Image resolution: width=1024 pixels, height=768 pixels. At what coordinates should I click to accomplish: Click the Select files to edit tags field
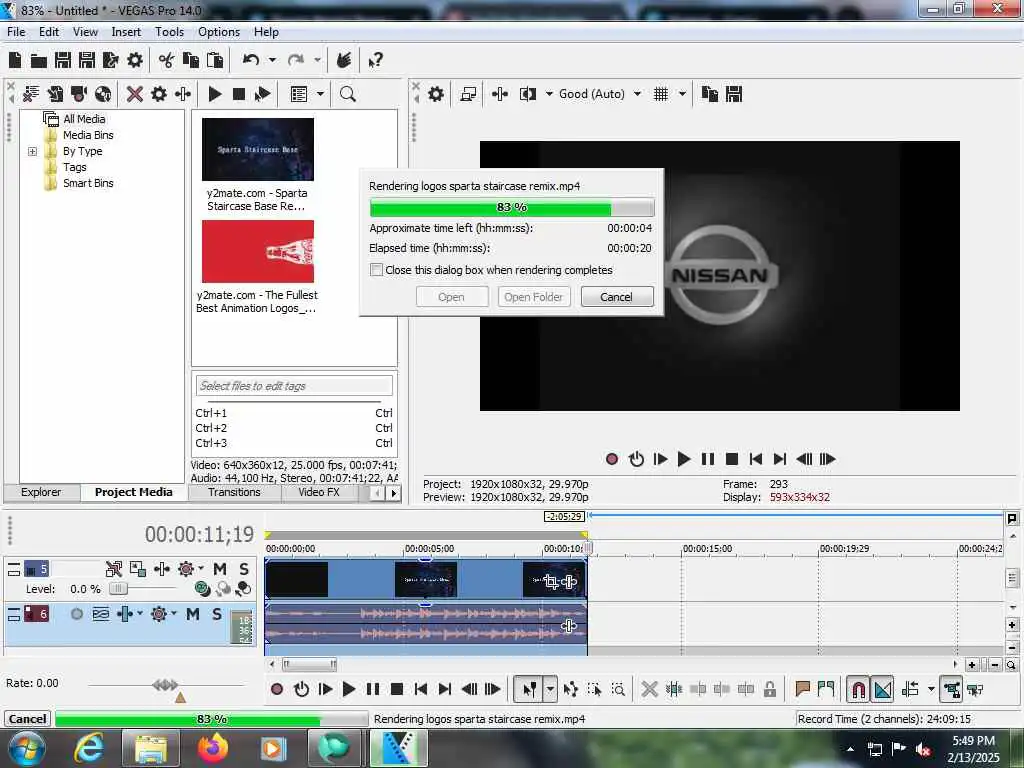tap(294, 386)
